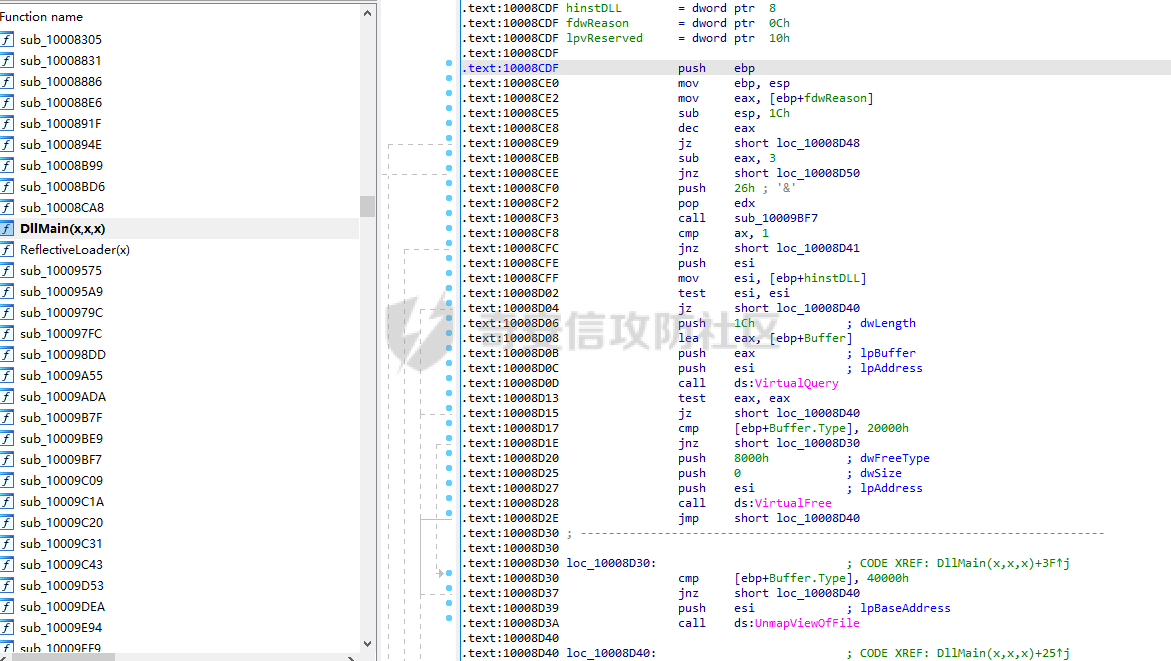Click the function icon next to DllMain(x,x,x)
Image resolution: width=1171 pixels, height=661 pixels.
point(7,229)
